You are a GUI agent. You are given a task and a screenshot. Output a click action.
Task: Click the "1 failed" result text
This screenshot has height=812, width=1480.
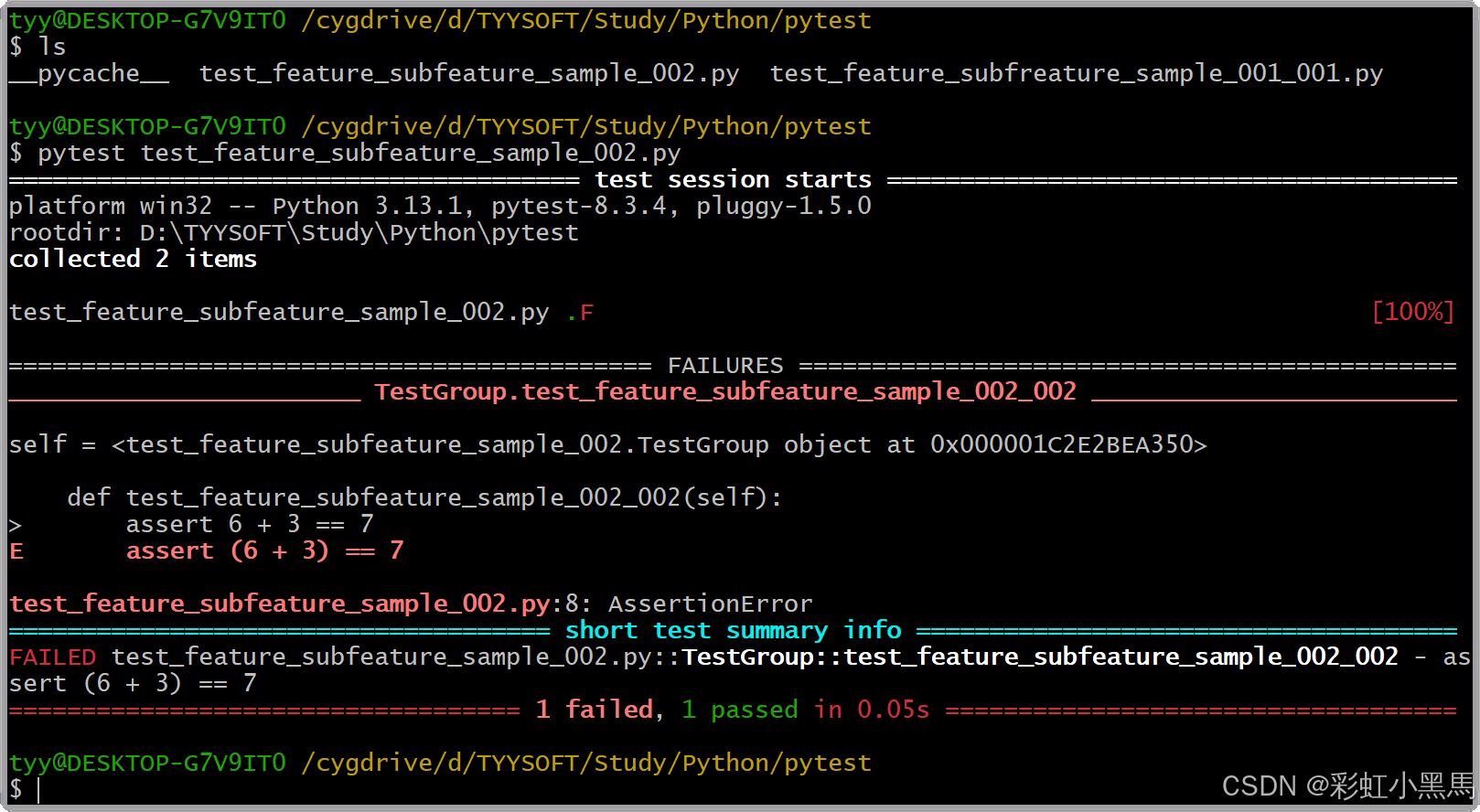tap(594, 710)
